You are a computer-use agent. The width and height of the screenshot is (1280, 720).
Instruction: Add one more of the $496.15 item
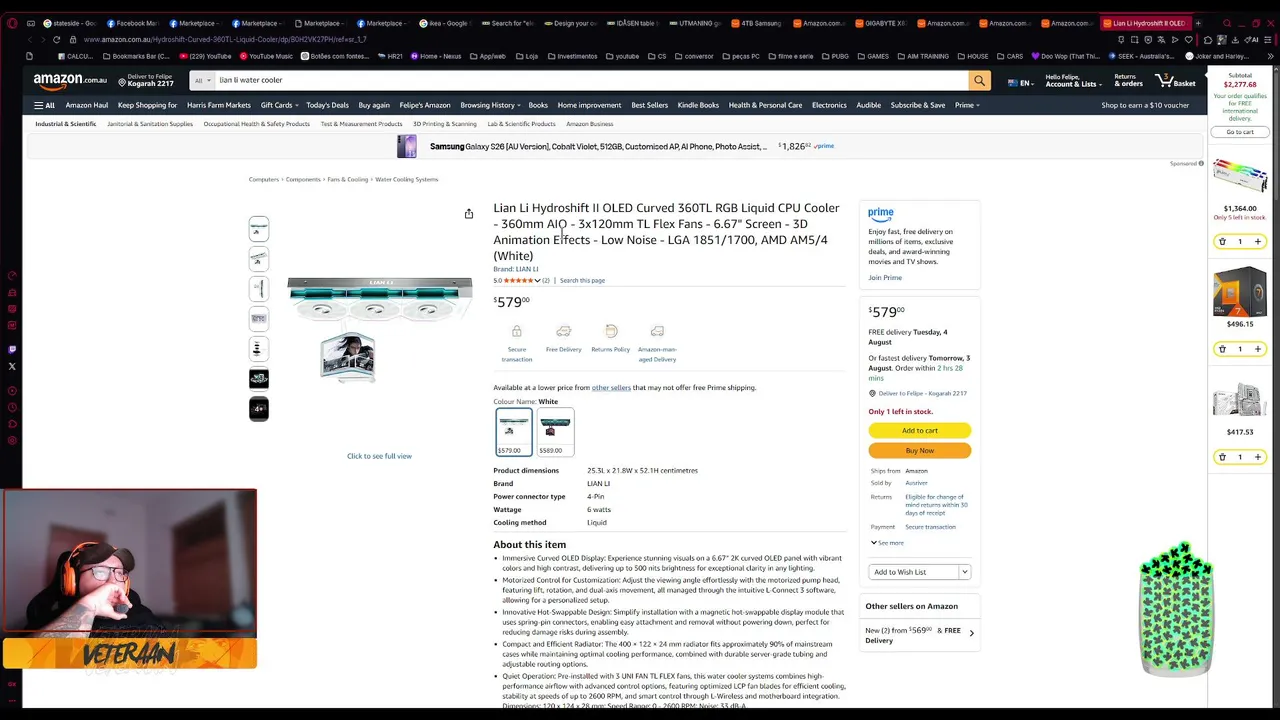click(1258, 349)
